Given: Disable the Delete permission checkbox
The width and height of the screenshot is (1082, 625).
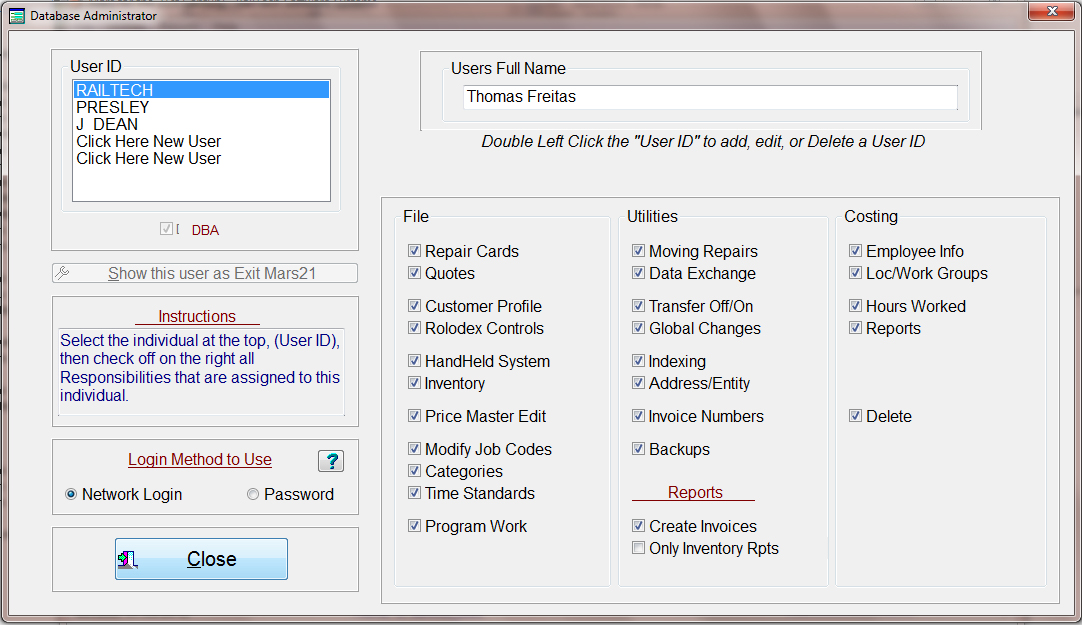Looking at the screenshot, I should tap(855, 416).
